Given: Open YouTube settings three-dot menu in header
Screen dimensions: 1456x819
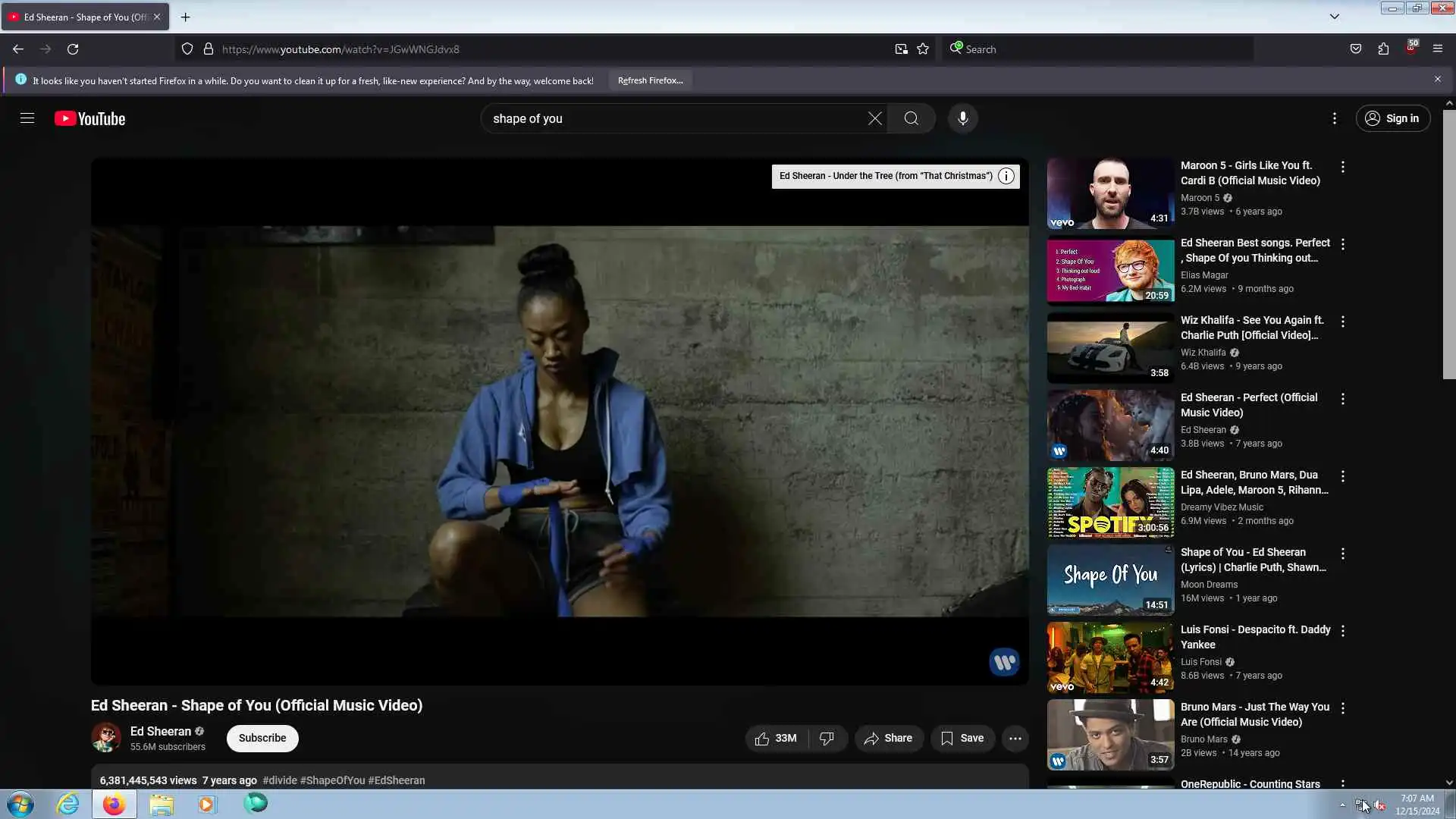Looking at the screenshot, I should [x=1335, y=118].
